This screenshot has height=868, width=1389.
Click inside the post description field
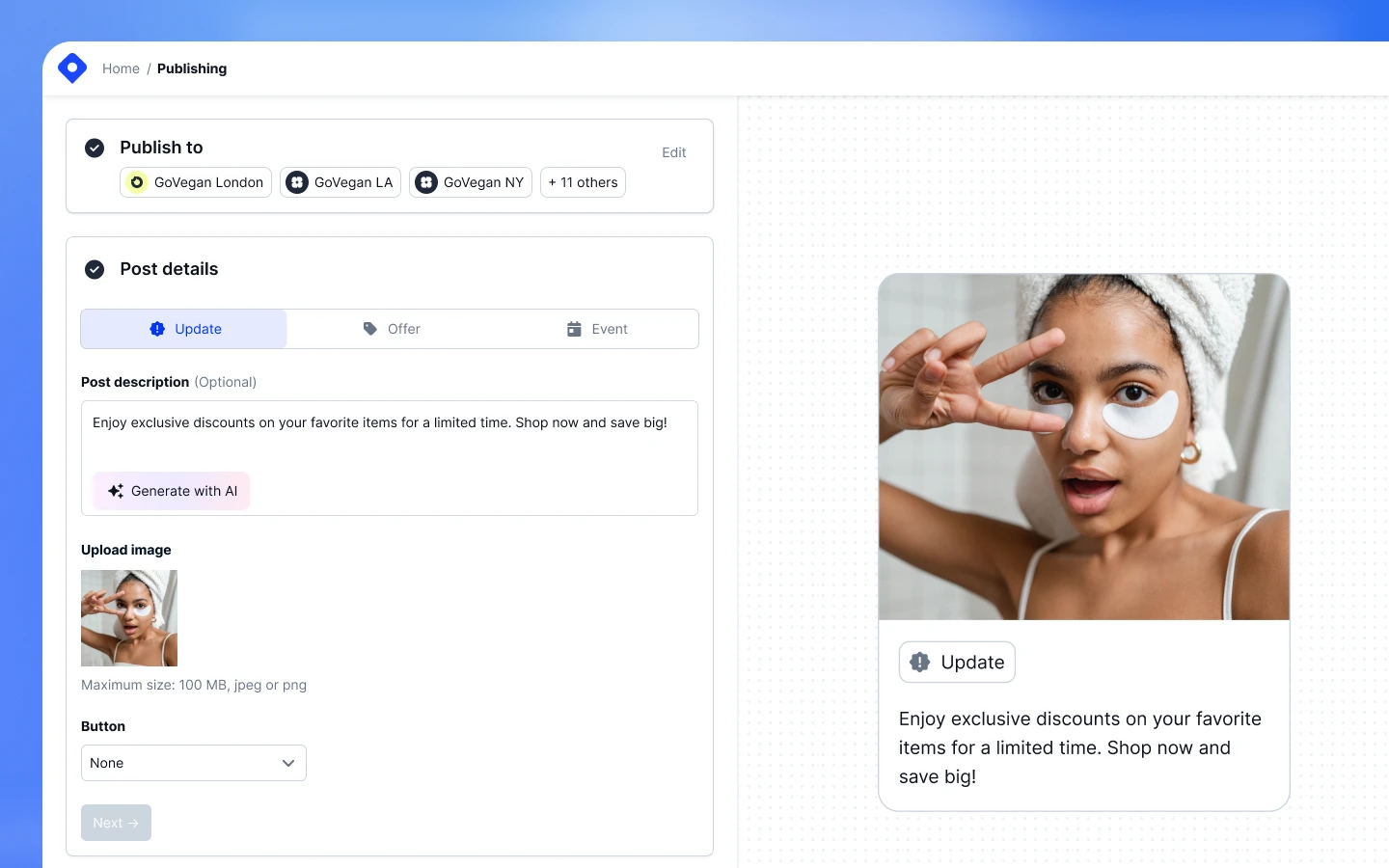386,434
